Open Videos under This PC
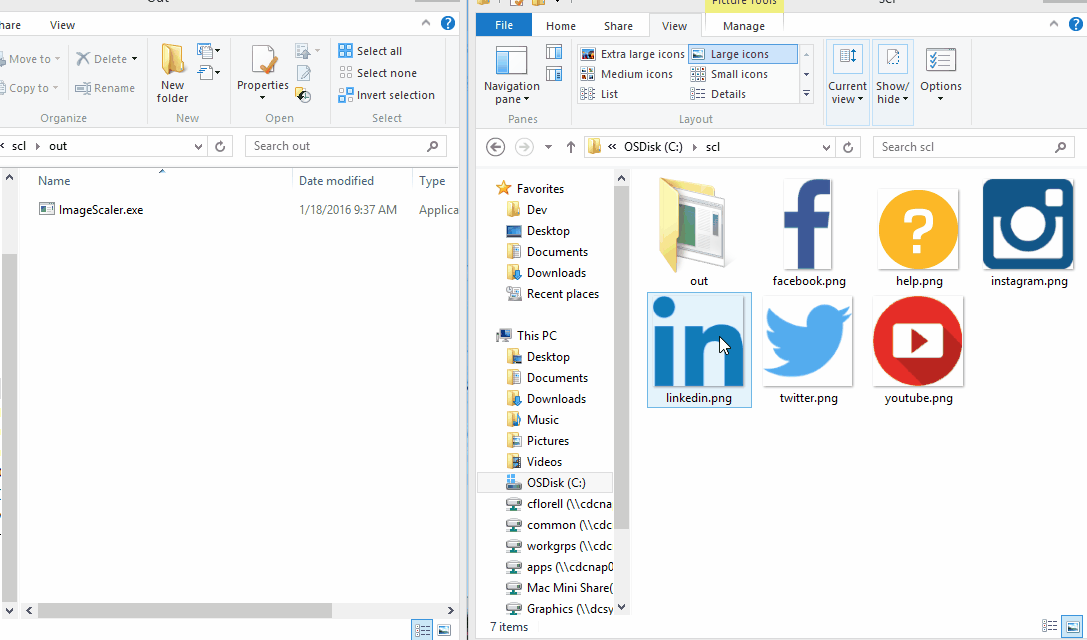This screenshot has height=640, width=1087. (534, 462)
